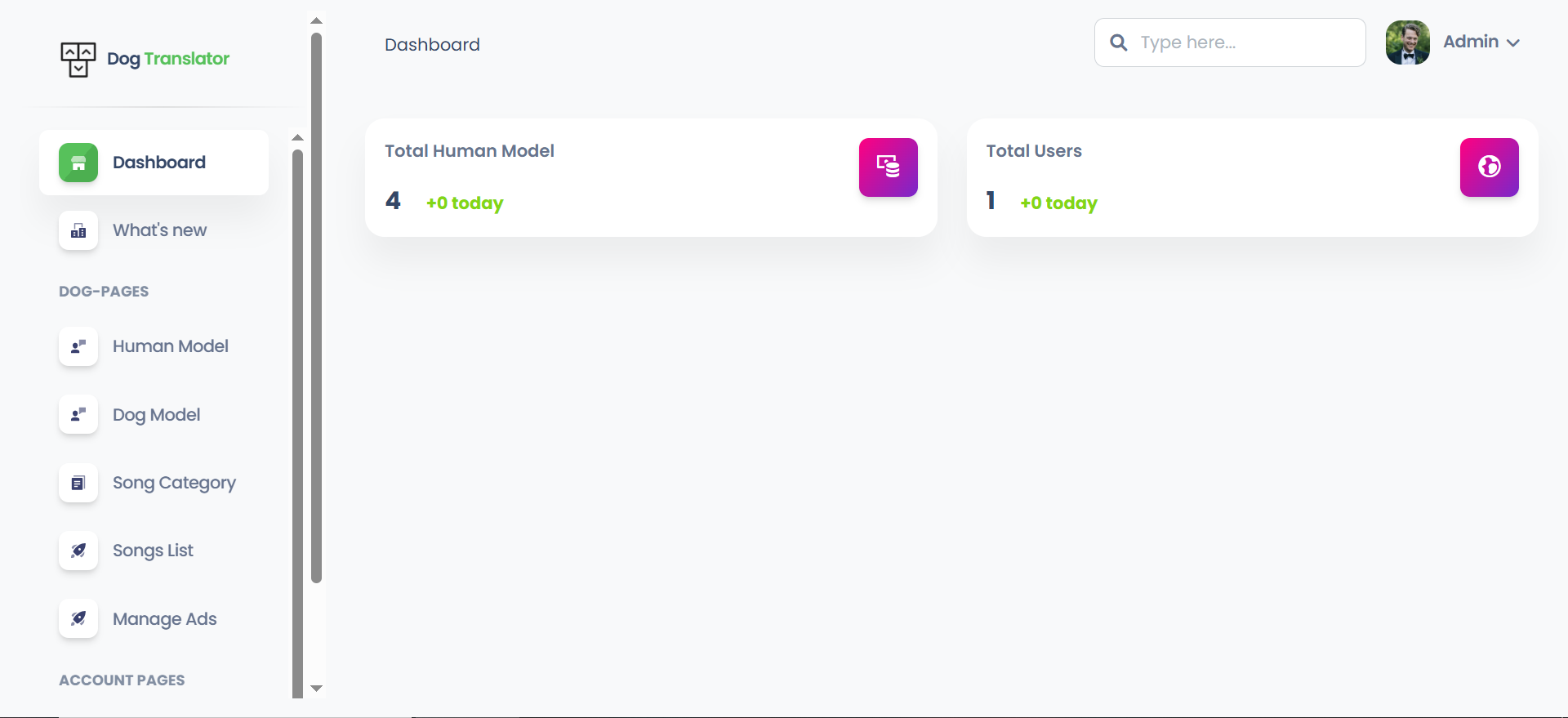Click the pink Total Human Model icon

click(x=888, y=167)
